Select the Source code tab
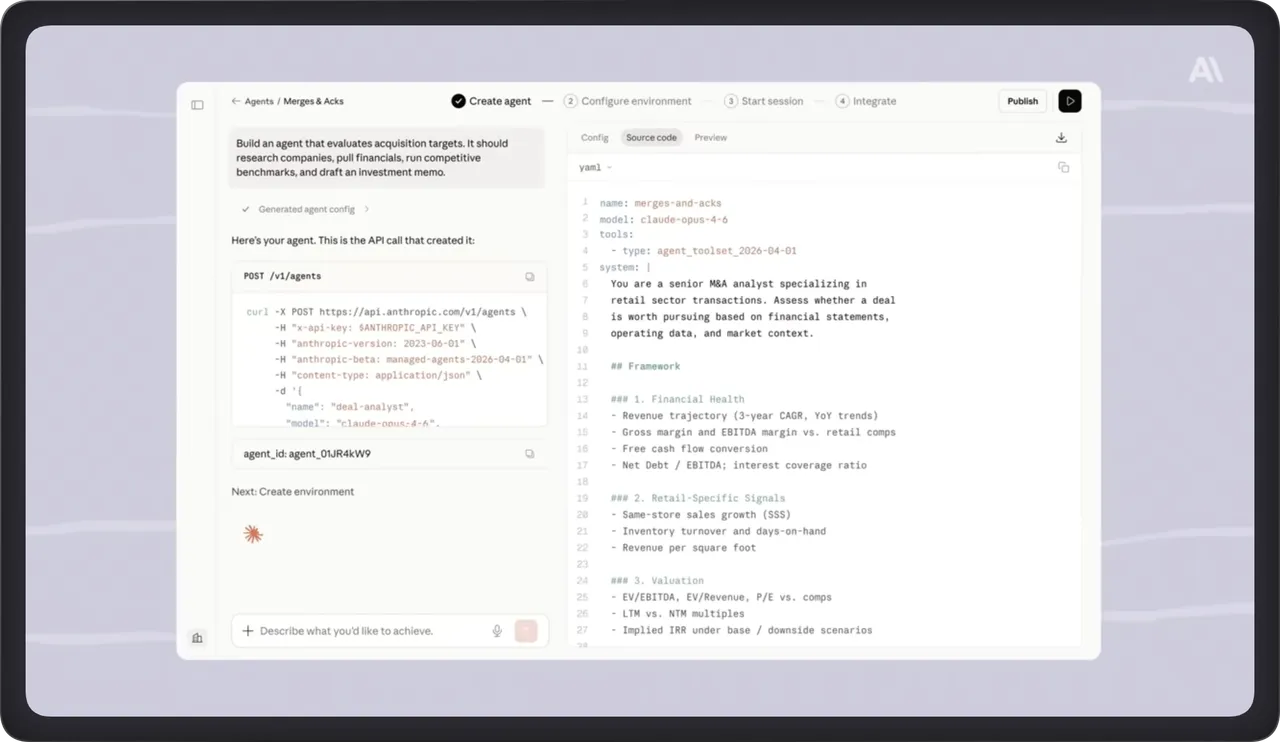 click(651, 138)
